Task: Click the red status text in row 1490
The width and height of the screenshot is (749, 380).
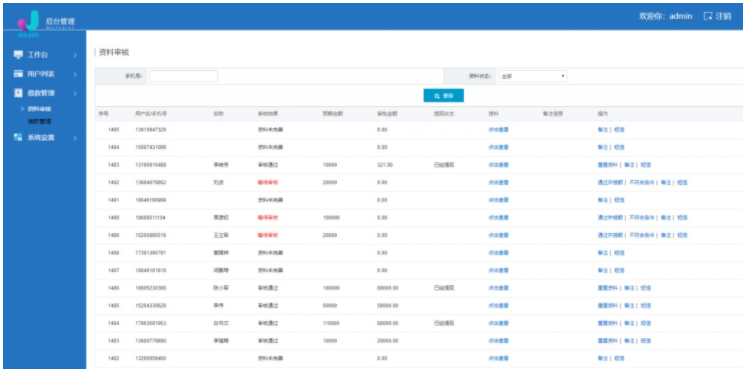Action: click(x=268, y=218)
